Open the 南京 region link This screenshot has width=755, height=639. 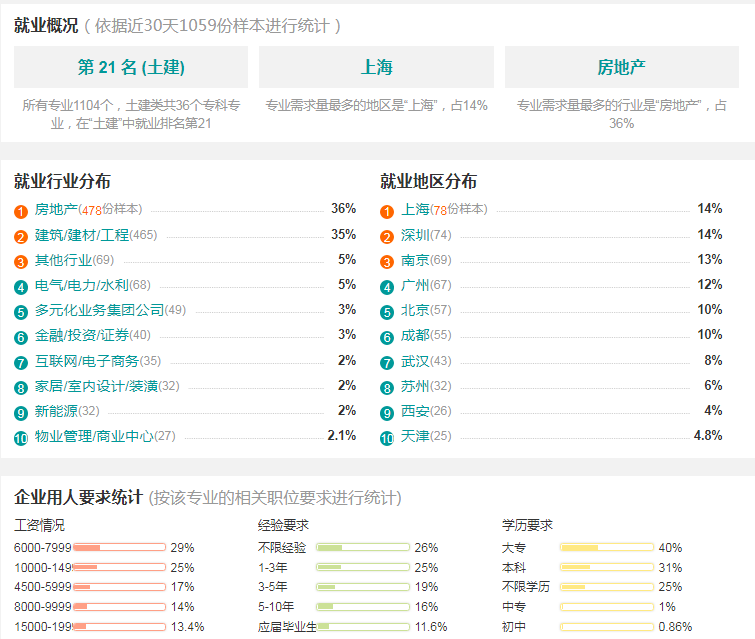pos(415,260)
